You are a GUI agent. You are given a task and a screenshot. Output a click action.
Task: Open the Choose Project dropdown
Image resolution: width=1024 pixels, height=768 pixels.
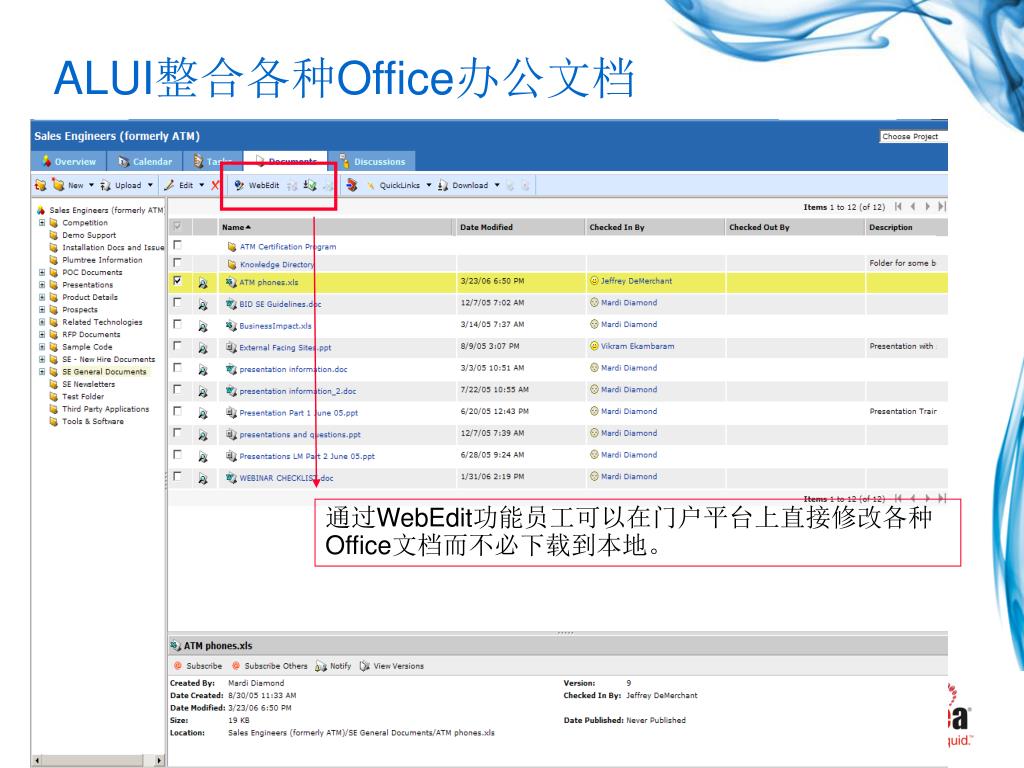click(913, 136)
